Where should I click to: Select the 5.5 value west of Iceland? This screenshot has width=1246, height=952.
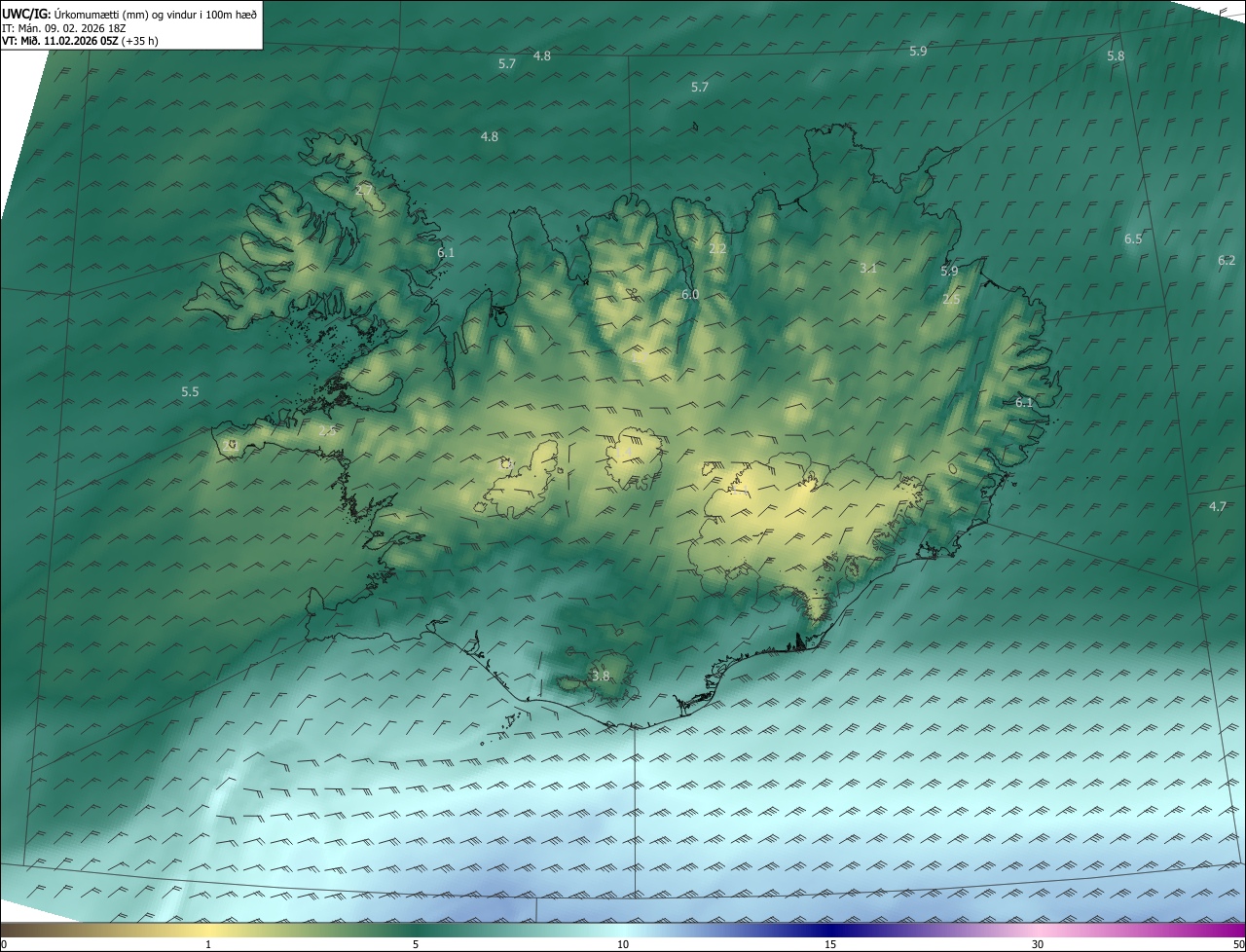[190, 391]
